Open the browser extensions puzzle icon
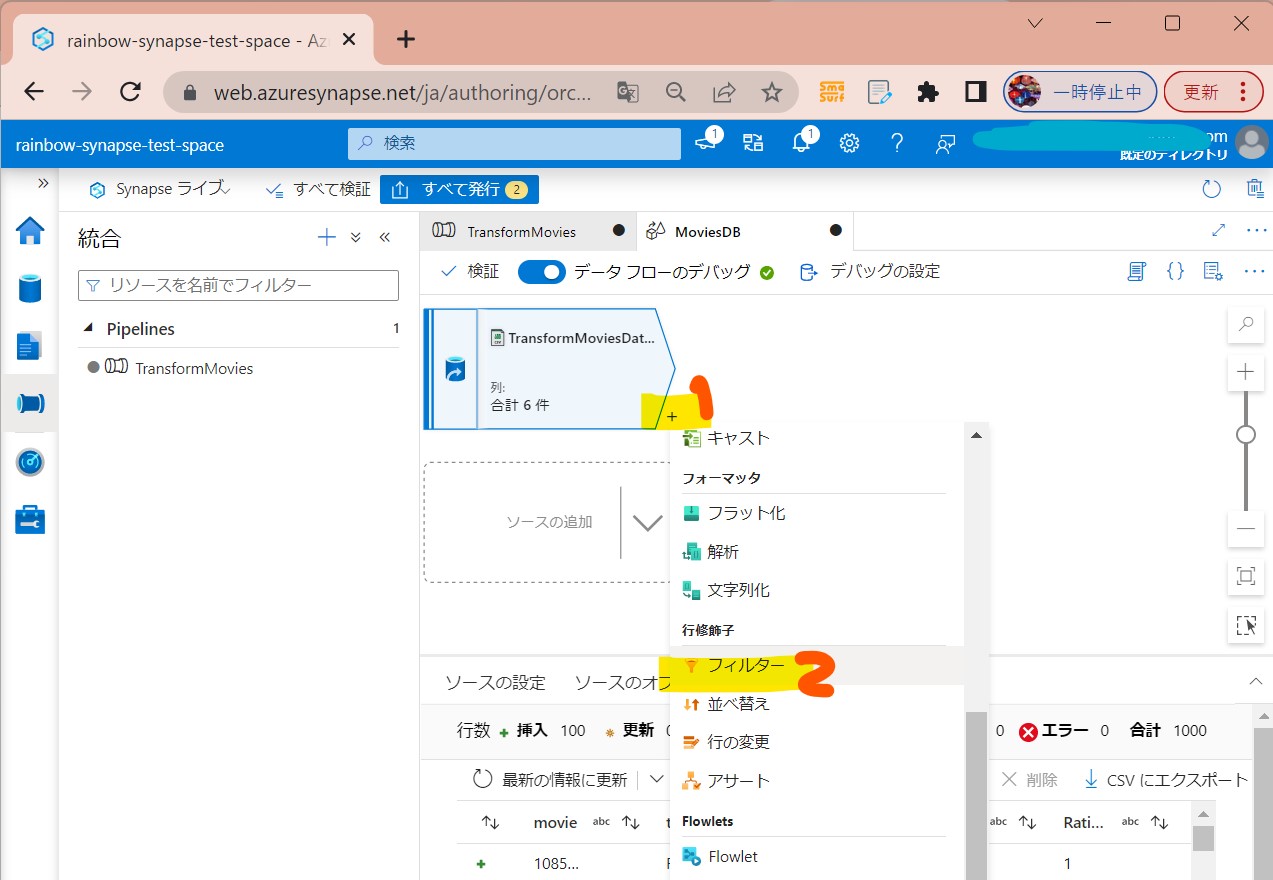Screen dimensions: 1273x880 pyautogui.click(x=928, y=92)
